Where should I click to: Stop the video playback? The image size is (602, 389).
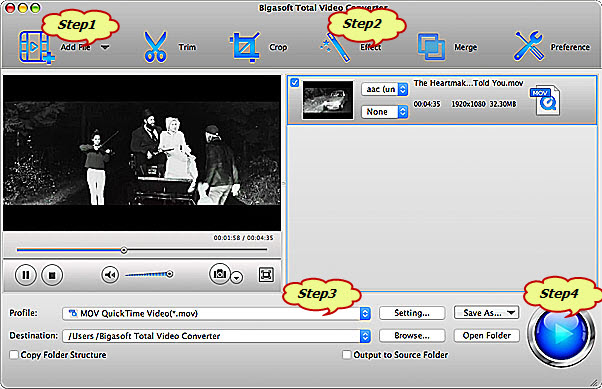52,275
